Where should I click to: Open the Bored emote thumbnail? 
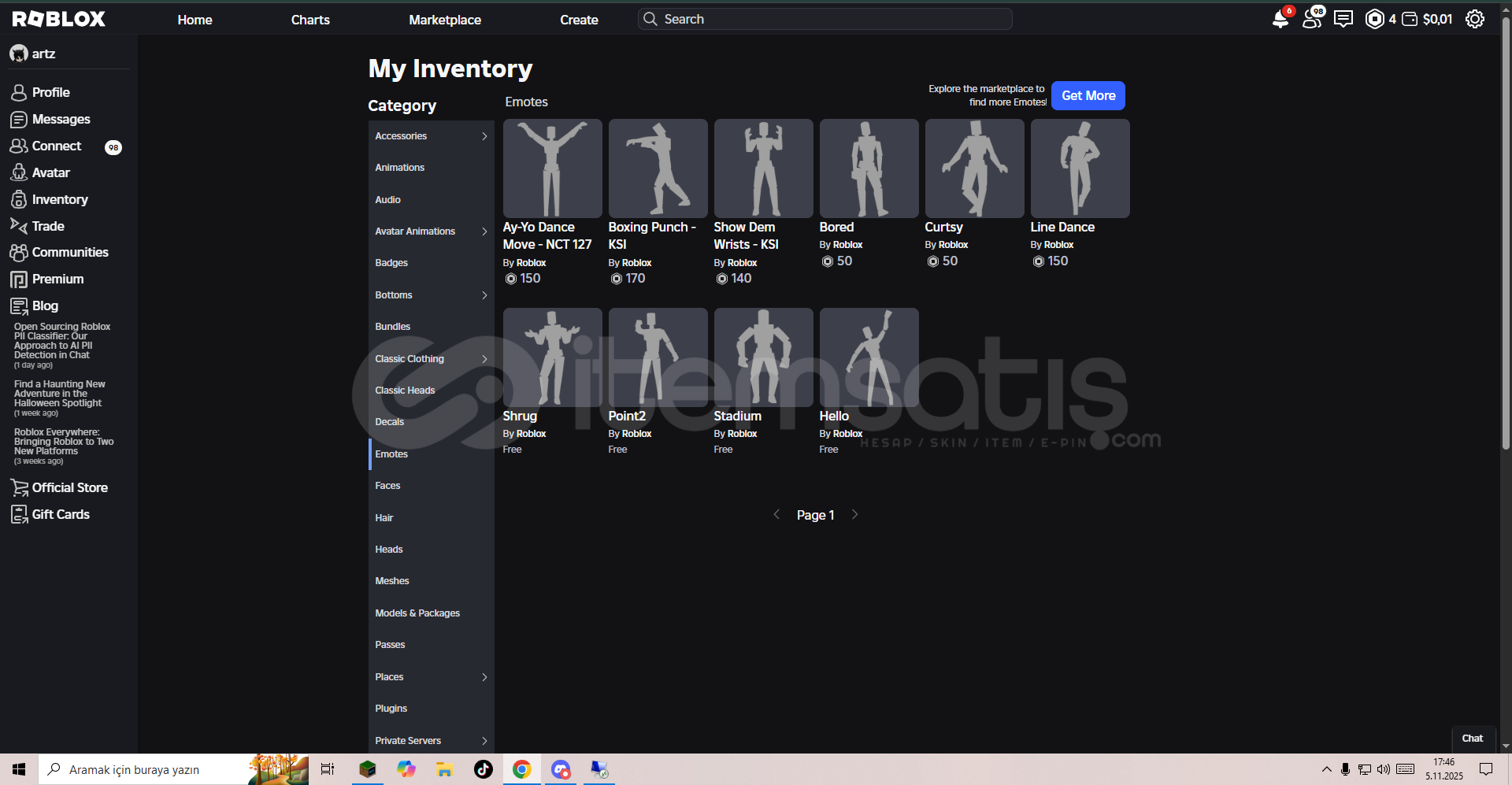pyautogui.click(x=869, y=168)
